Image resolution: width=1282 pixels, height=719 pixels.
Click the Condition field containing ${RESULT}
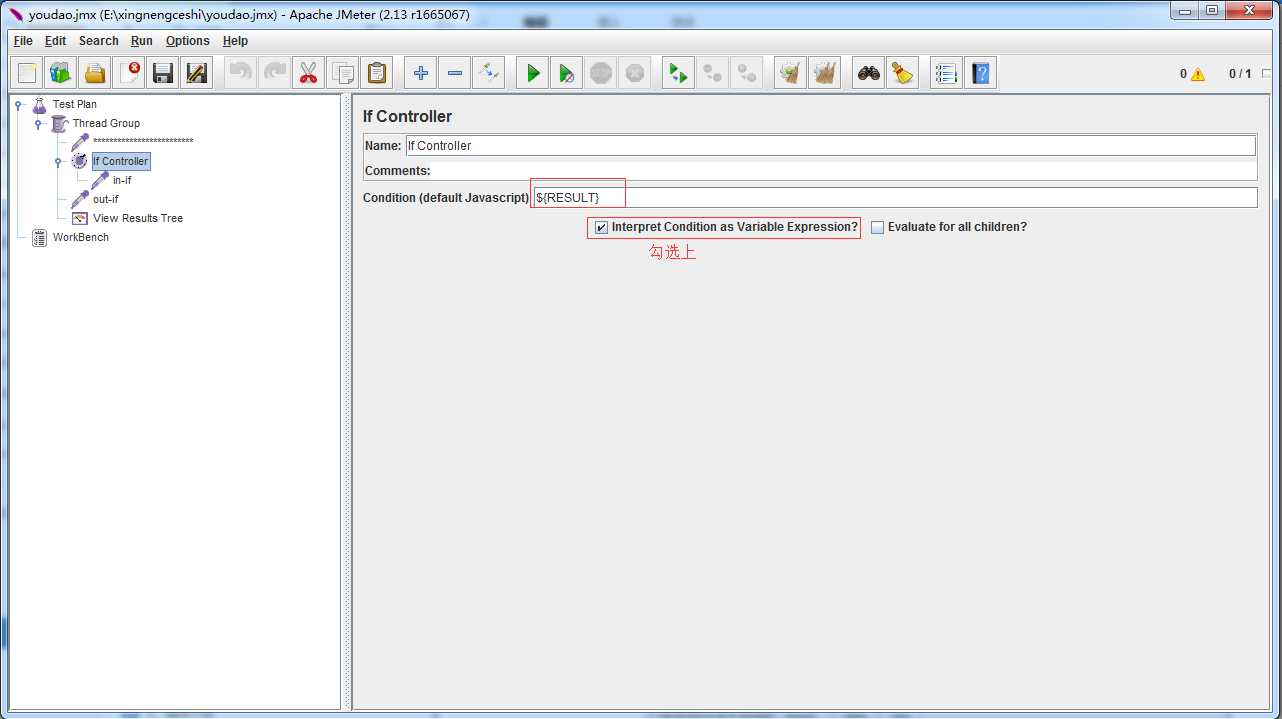894,197
